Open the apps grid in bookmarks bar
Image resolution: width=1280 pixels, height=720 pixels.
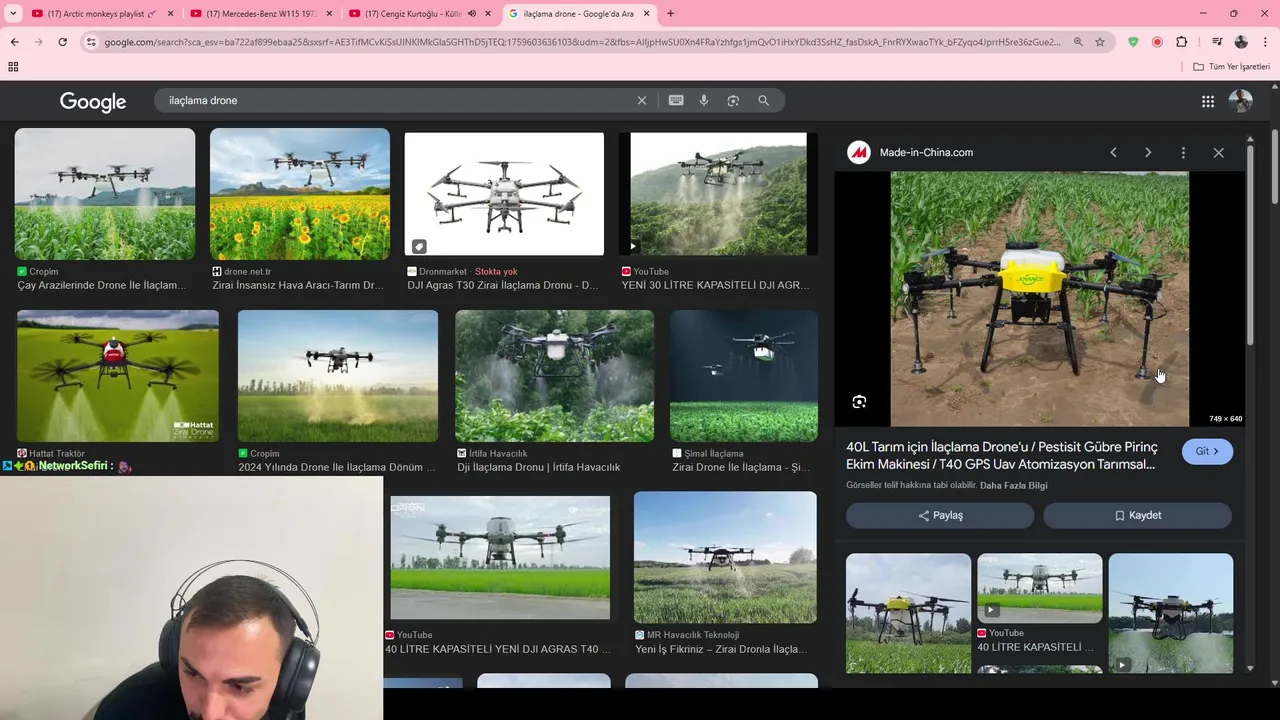[x=13, y=66]
